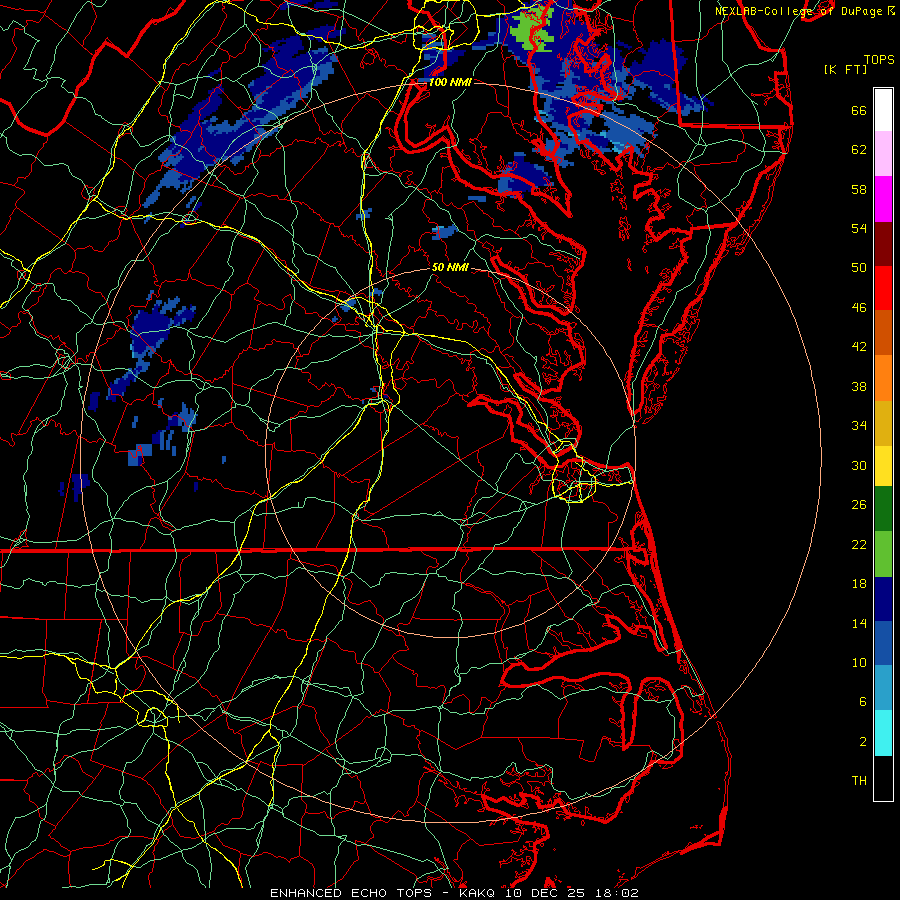
Task: Click the "50 NMI" range ring label
Action: 450,268
